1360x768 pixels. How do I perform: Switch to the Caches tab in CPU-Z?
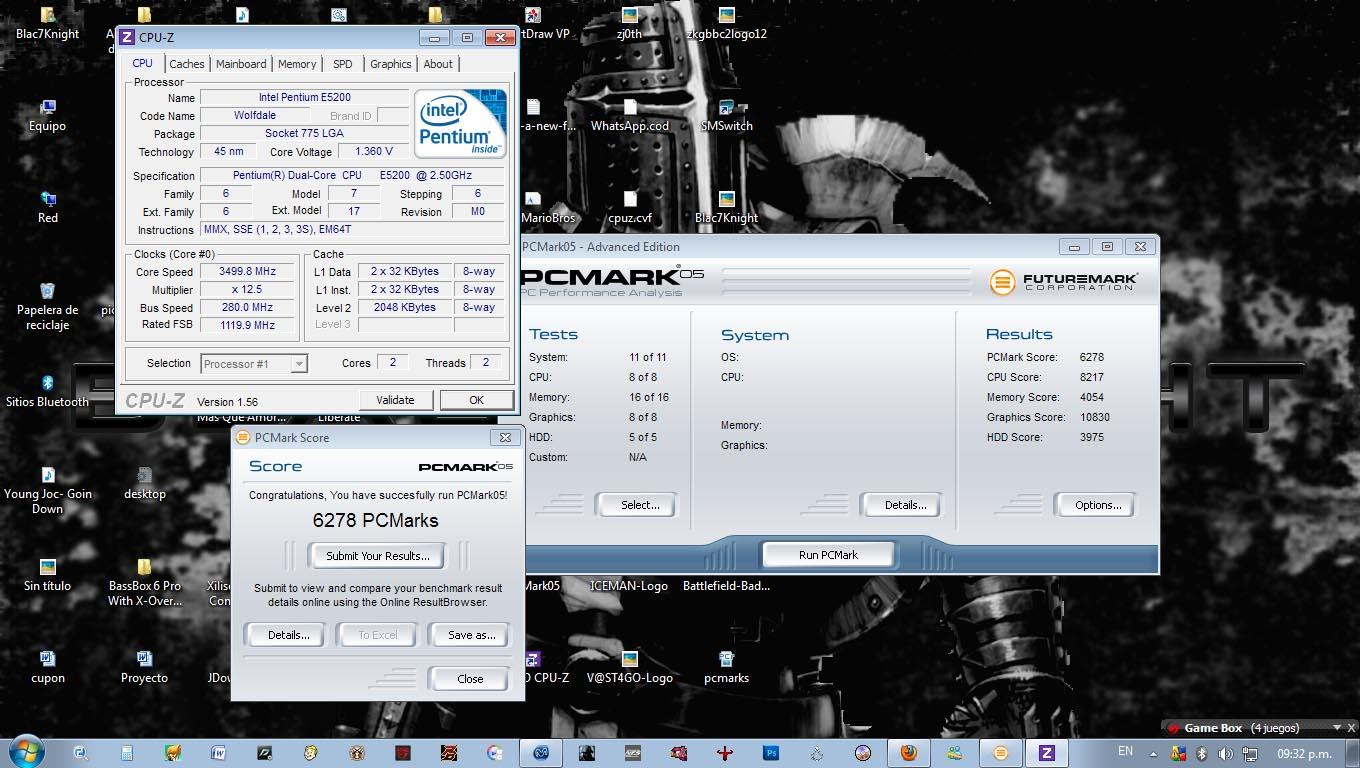click(187, 64)
